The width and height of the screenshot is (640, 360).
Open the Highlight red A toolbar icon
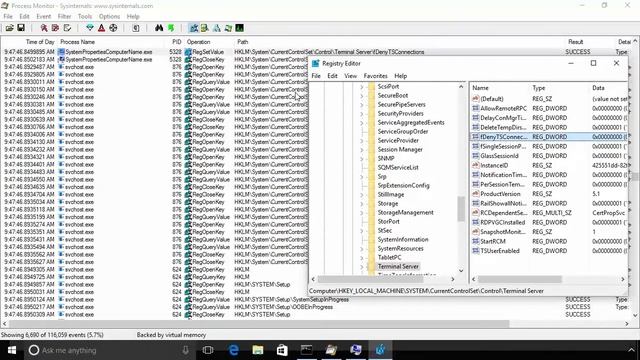(101, 28)
